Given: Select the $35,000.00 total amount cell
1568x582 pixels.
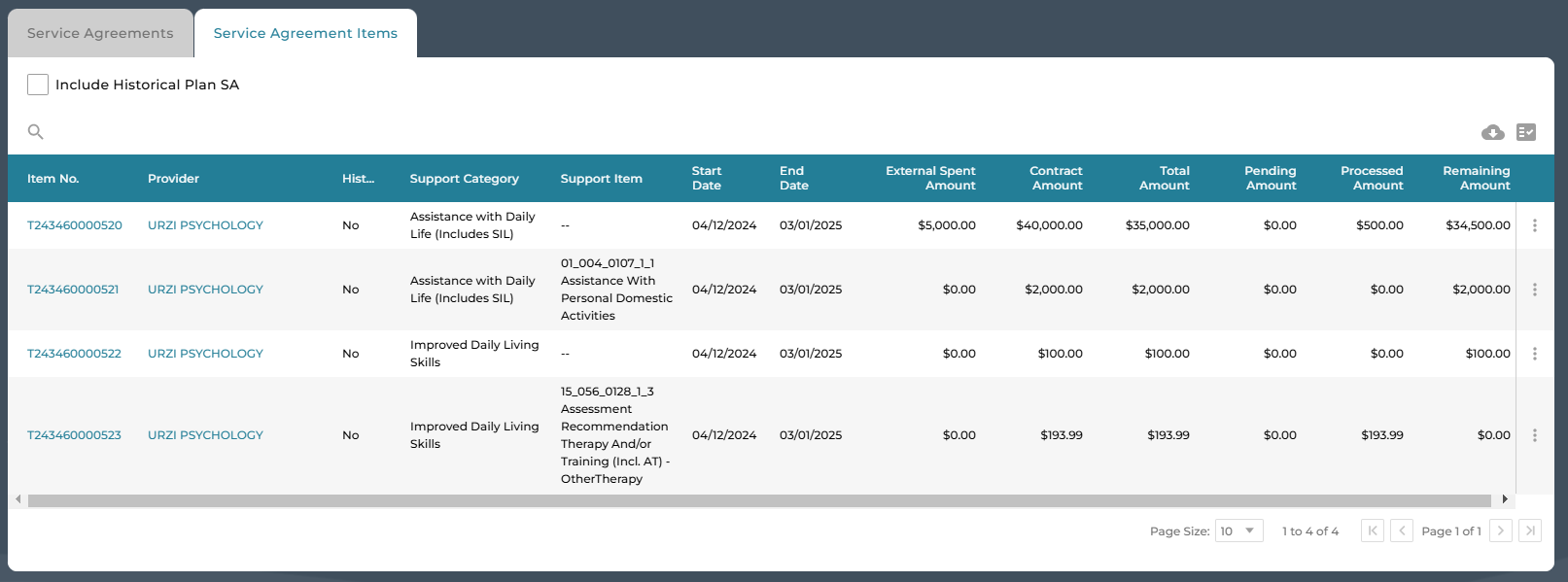Looking at the screenshot, I should coord(1158,225).
